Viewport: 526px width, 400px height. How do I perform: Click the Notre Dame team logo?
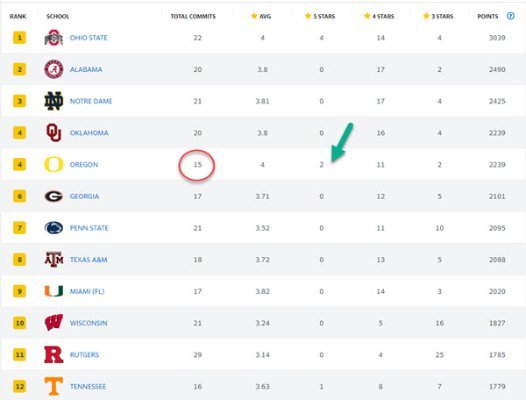click(x=54, y=101)
